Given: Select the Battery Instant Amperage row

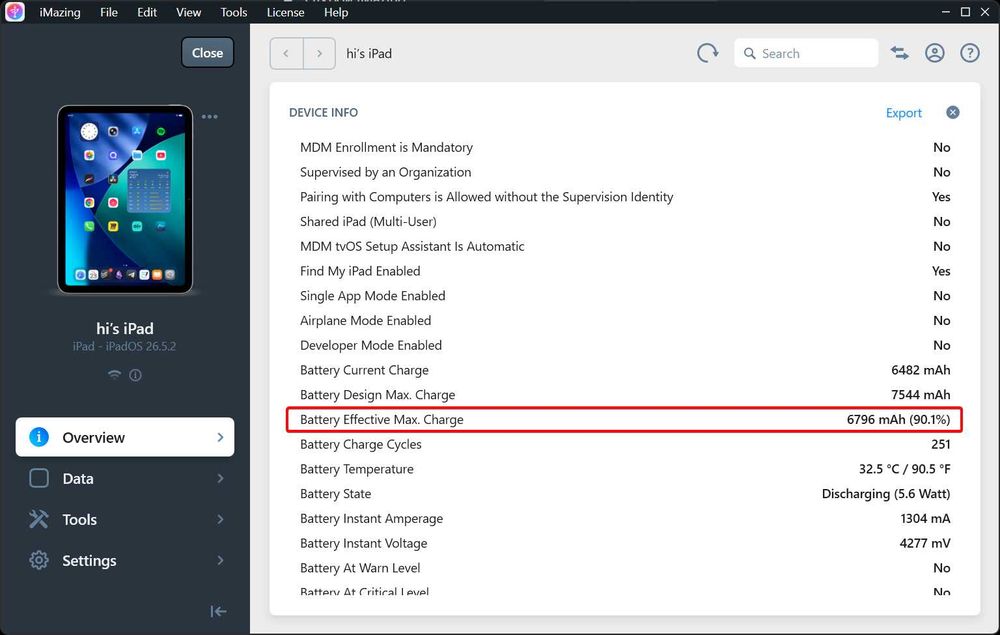Looking at the screenshot, I should click(x=625, y=518).
